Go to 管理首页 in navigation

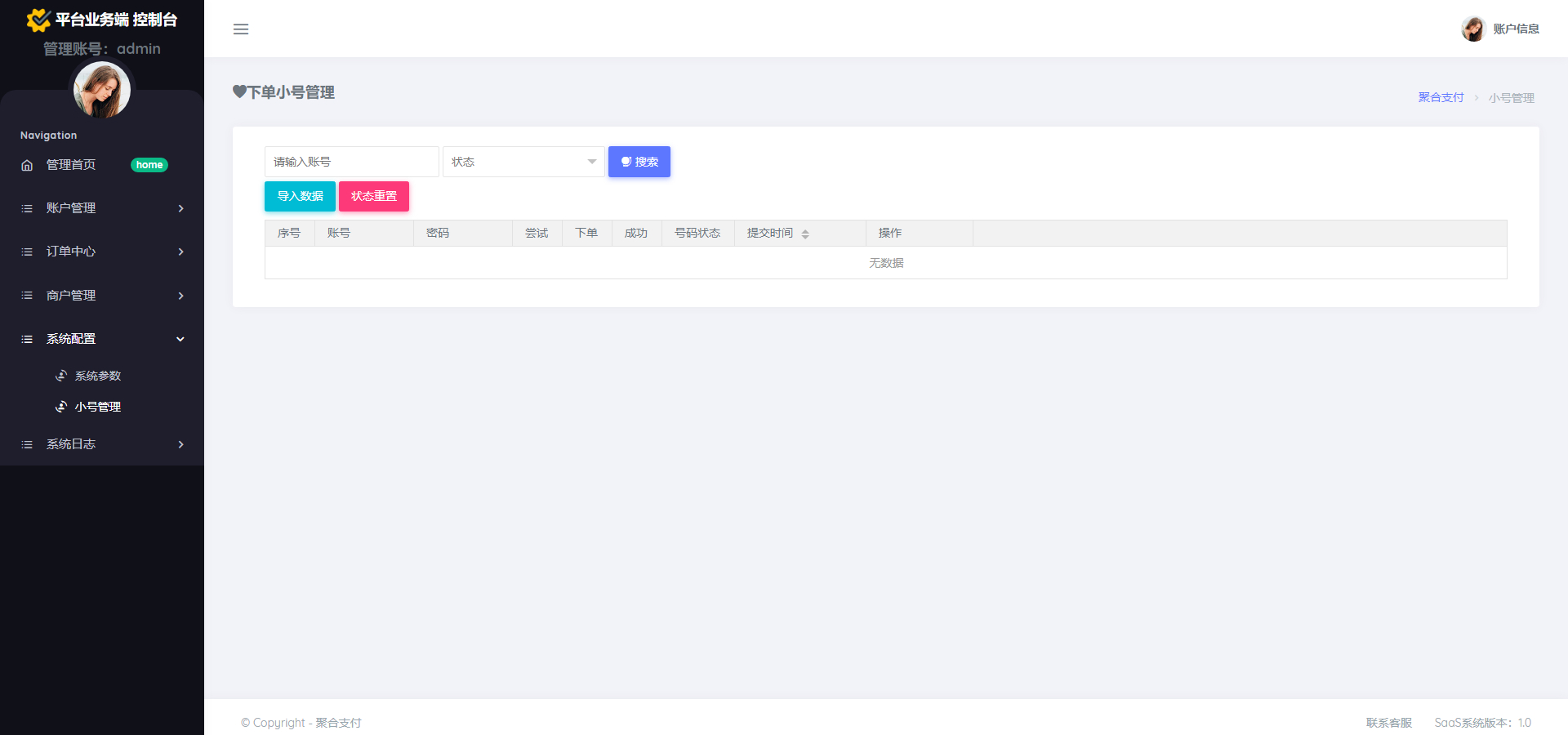click(x=71, y=165)
